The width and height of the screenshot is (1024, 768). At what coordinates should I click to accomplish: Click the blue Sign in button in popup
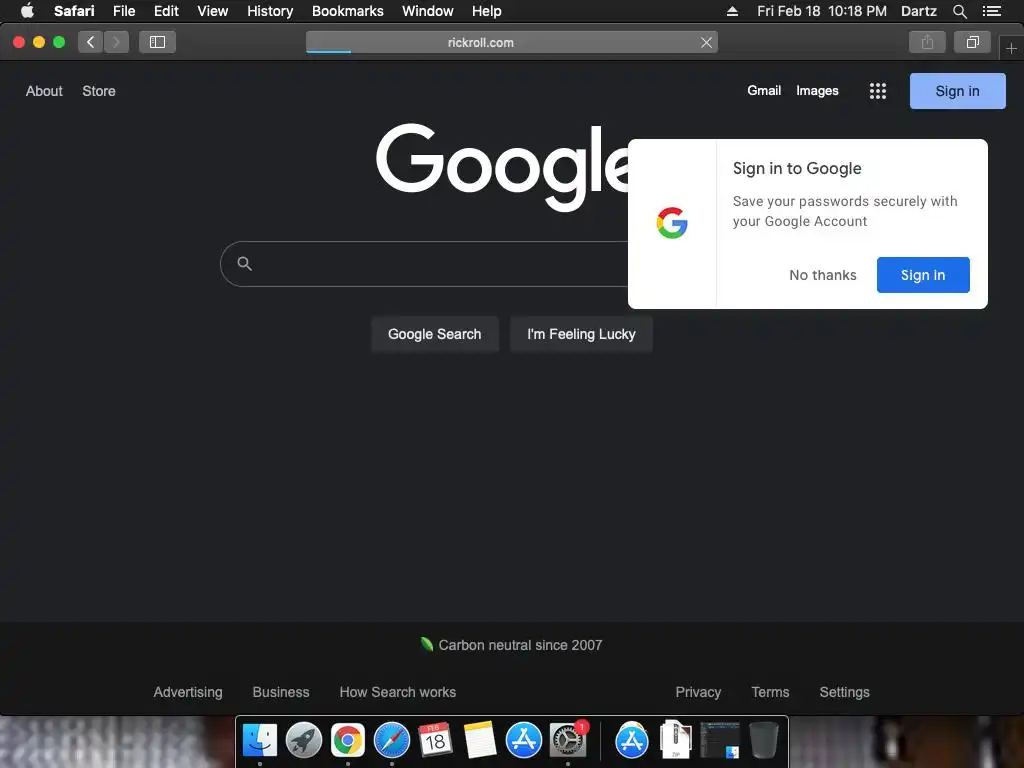pos(923,275)
